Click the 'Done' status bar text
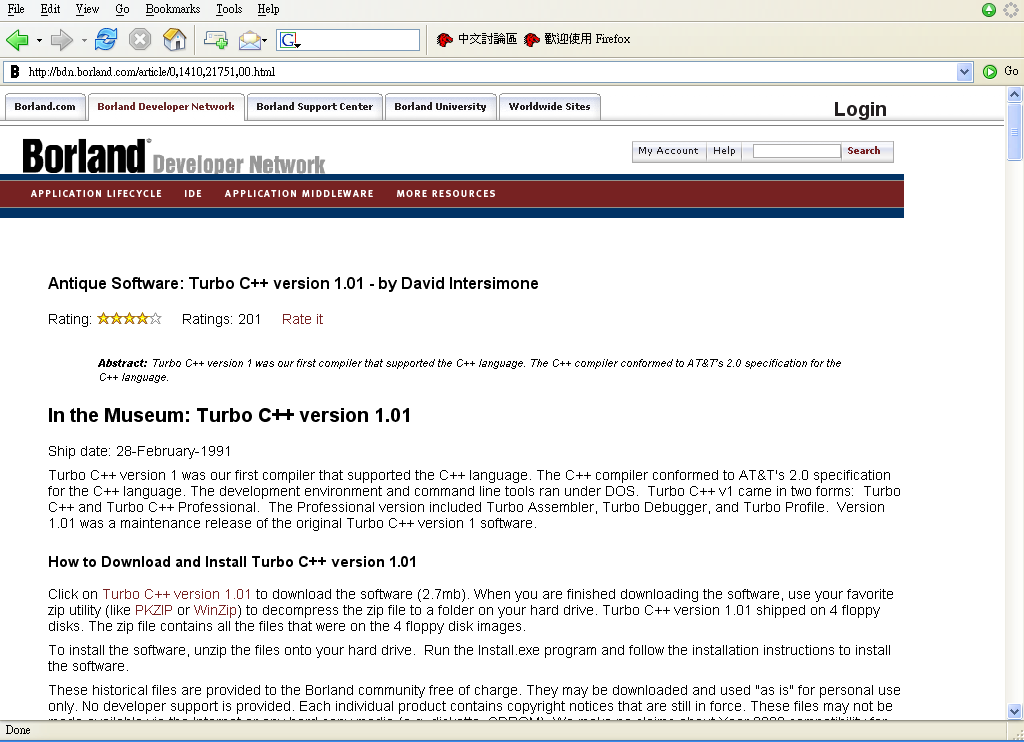This screenshot has width=1024, height=742. point(18,730)
